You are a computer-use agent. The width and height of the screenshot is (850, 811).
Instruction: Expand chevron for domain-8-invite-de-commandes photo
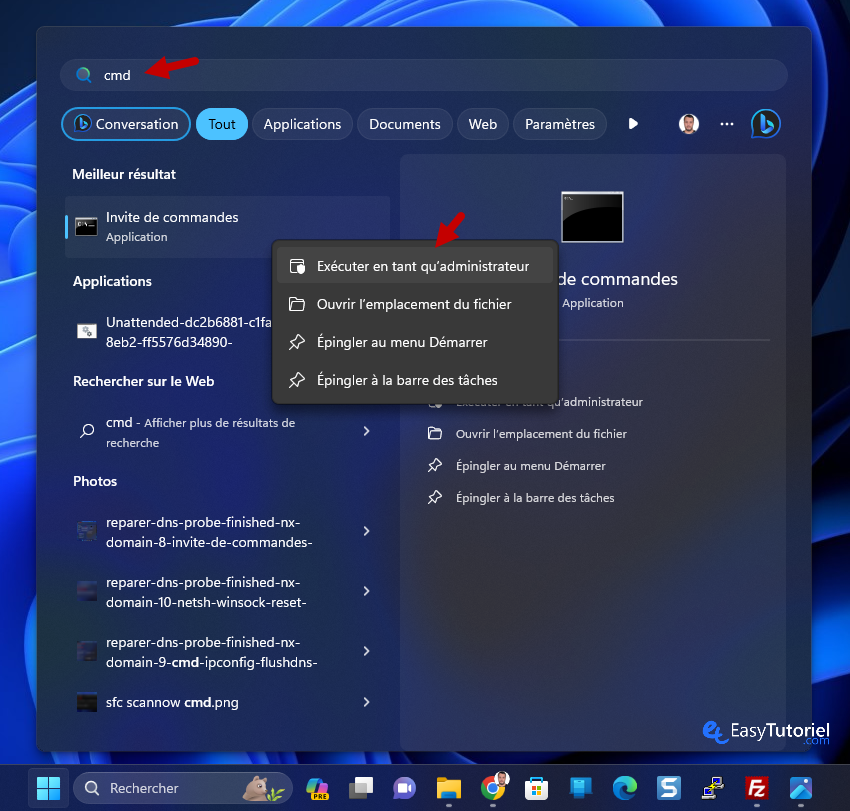366,531
